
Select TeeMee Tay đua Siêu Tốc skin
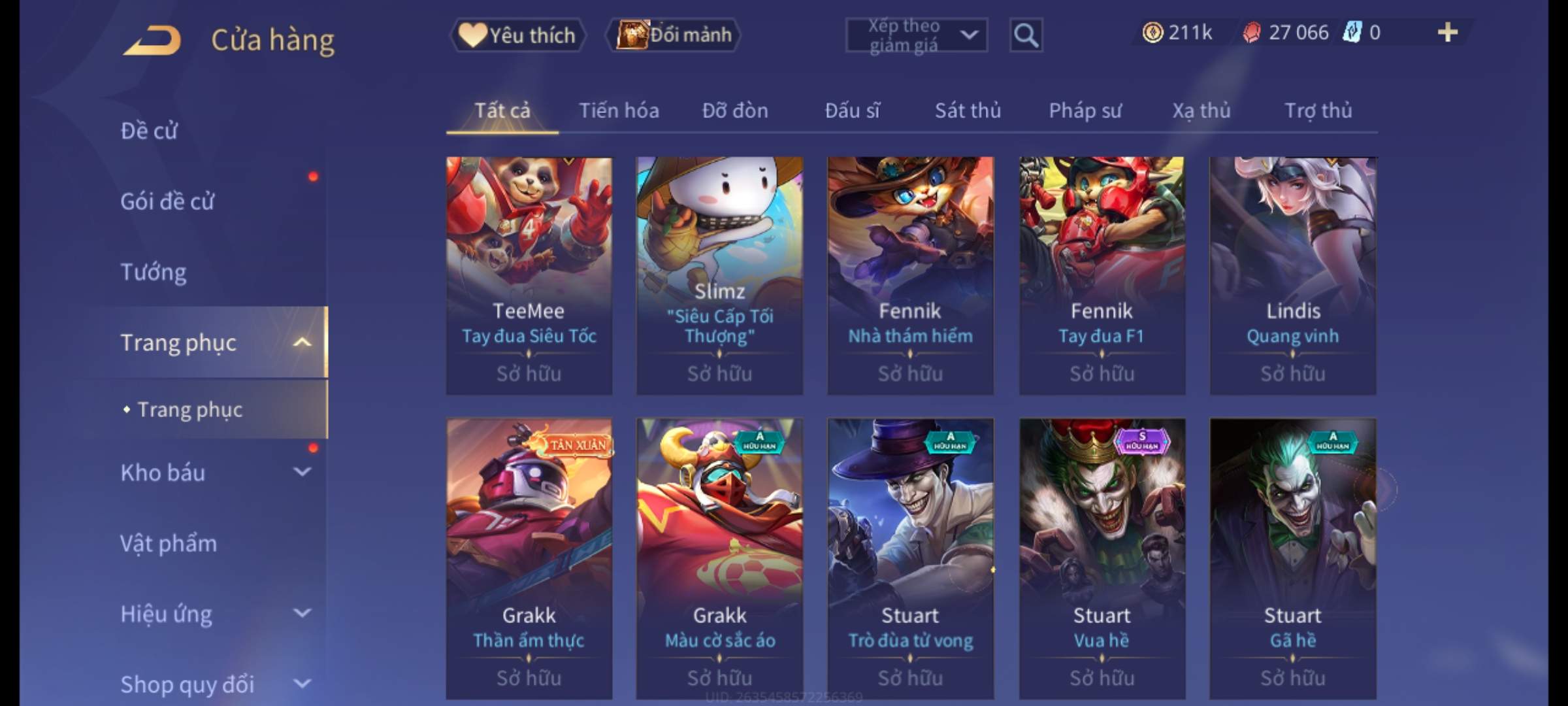(529, 275)
